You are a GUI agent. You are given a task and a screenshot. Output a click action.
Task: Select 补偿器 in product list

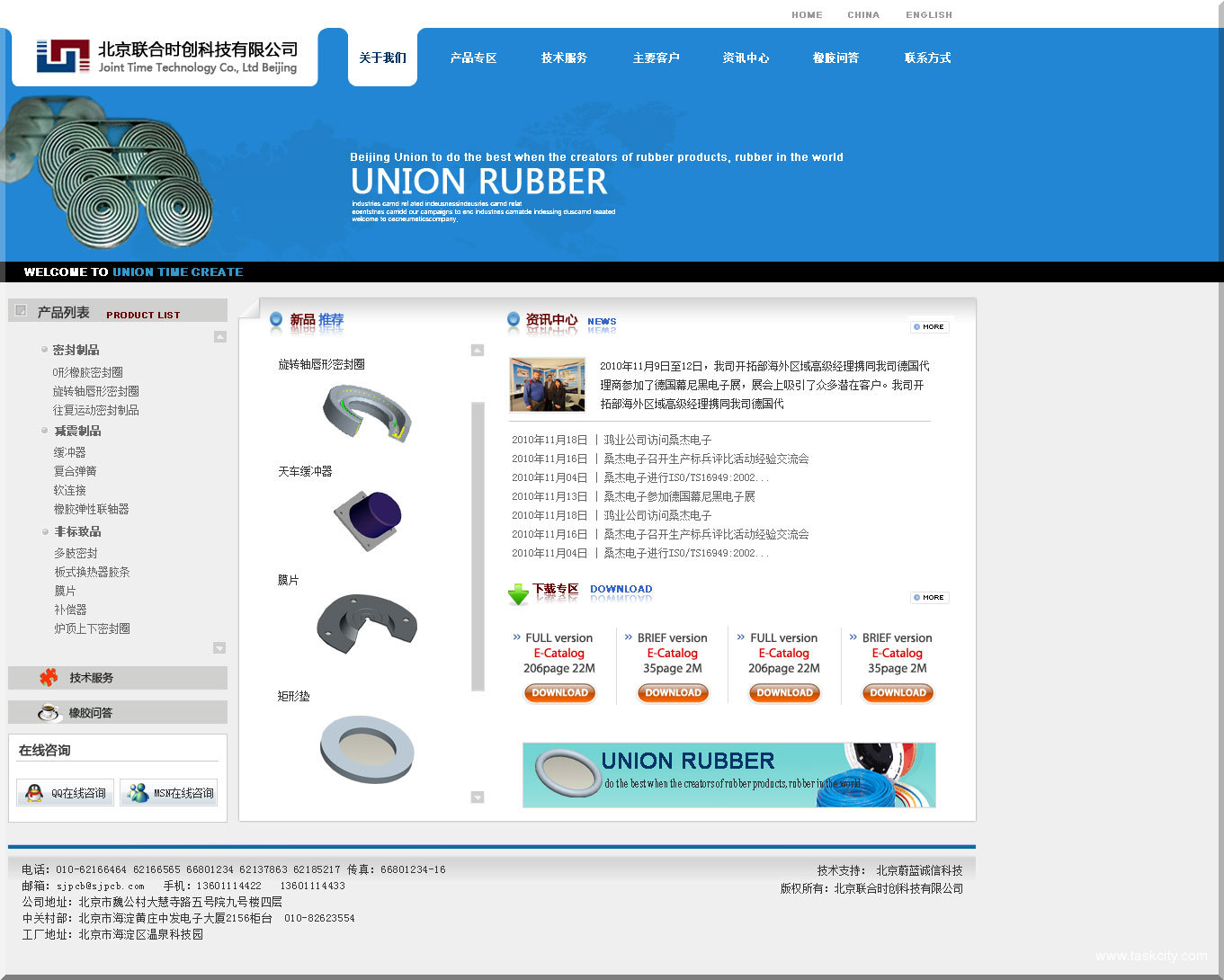[70, 610]
